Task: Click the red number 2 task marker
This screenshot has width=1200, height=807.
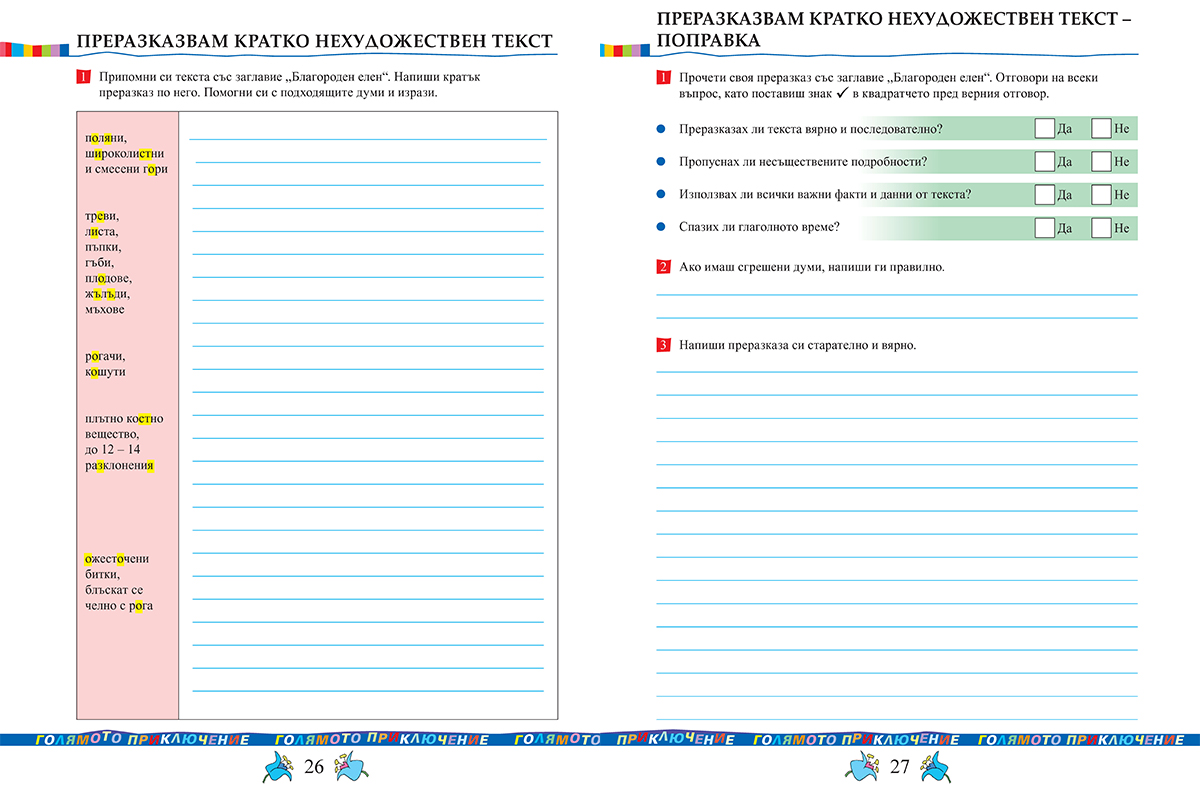Action: click(663, 267)
